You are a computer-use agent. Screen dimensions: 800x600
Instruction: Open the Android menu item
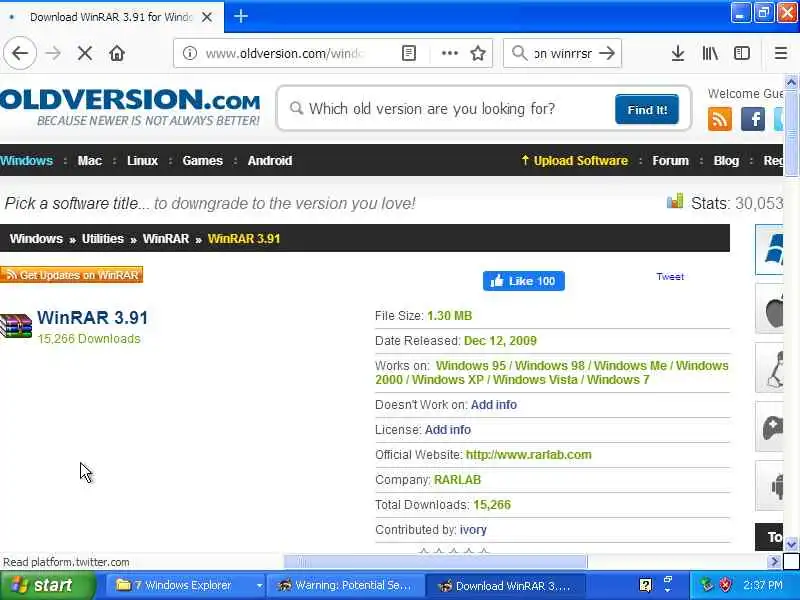tap(270, 161)
